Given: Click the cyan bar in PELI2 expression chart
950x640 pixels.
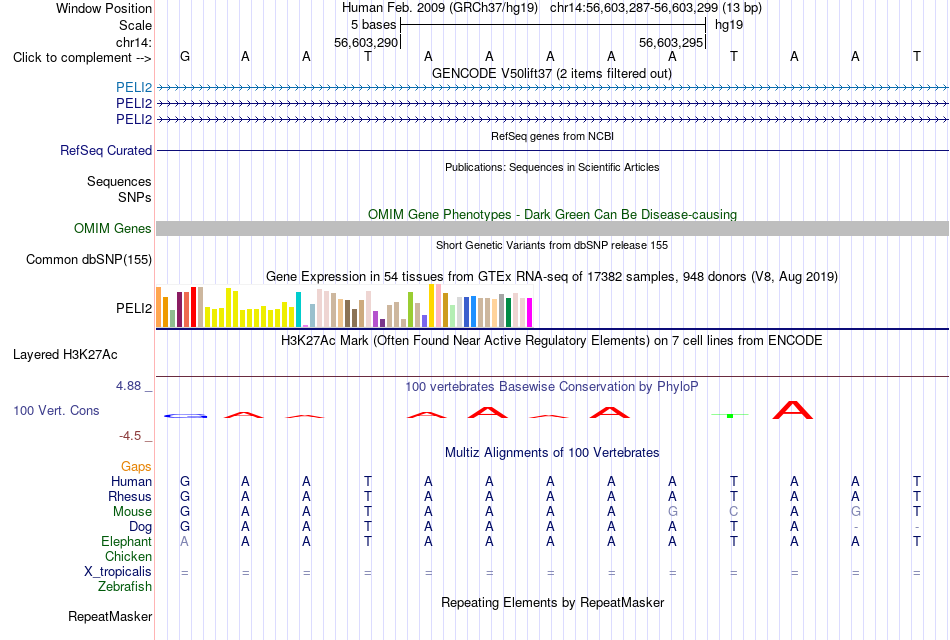Looking at the screenshot, I should point(298,310).
